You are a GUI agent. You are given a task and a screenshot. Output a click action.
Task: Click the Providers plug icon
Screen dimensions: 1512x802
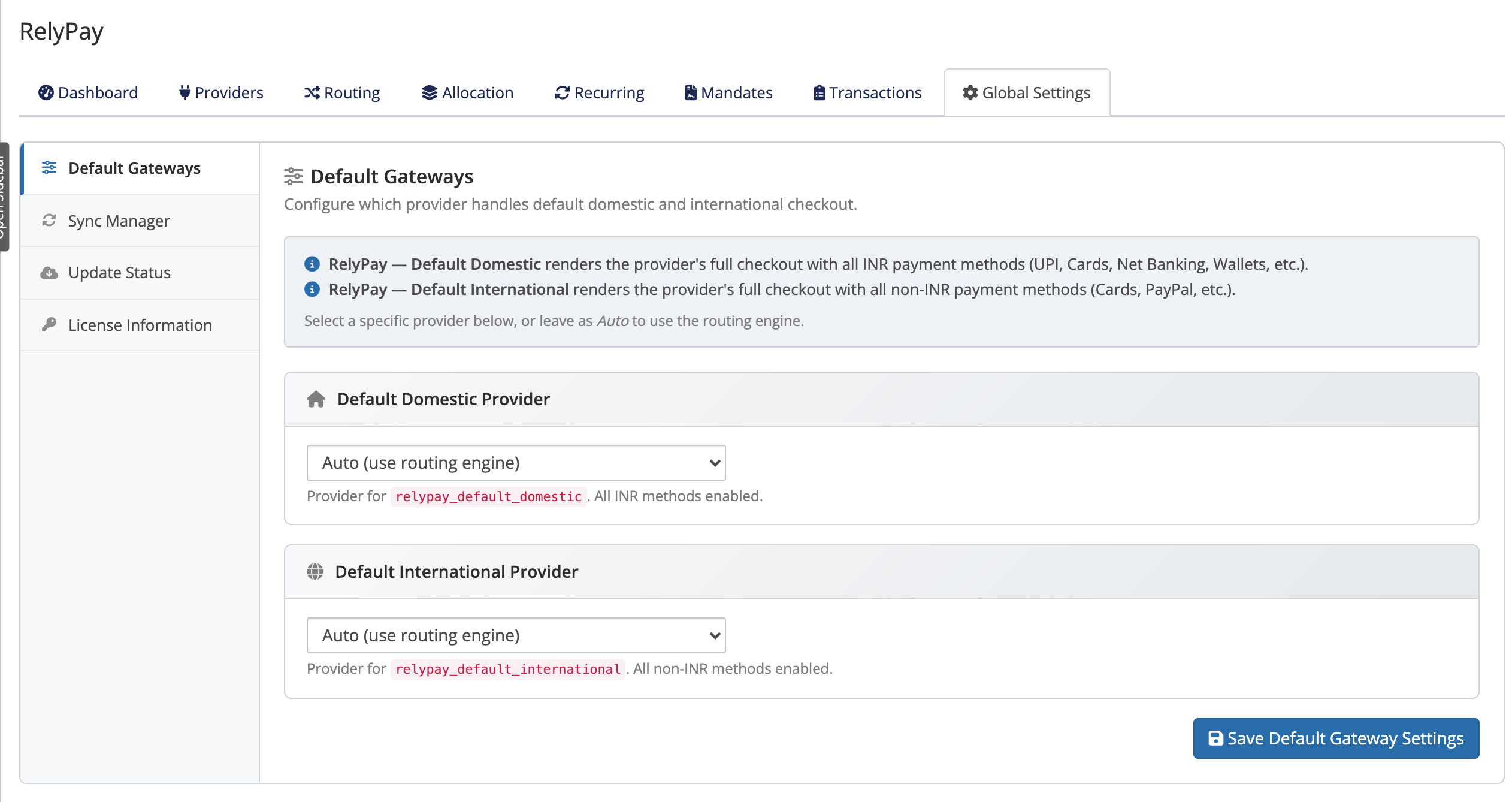185,92
